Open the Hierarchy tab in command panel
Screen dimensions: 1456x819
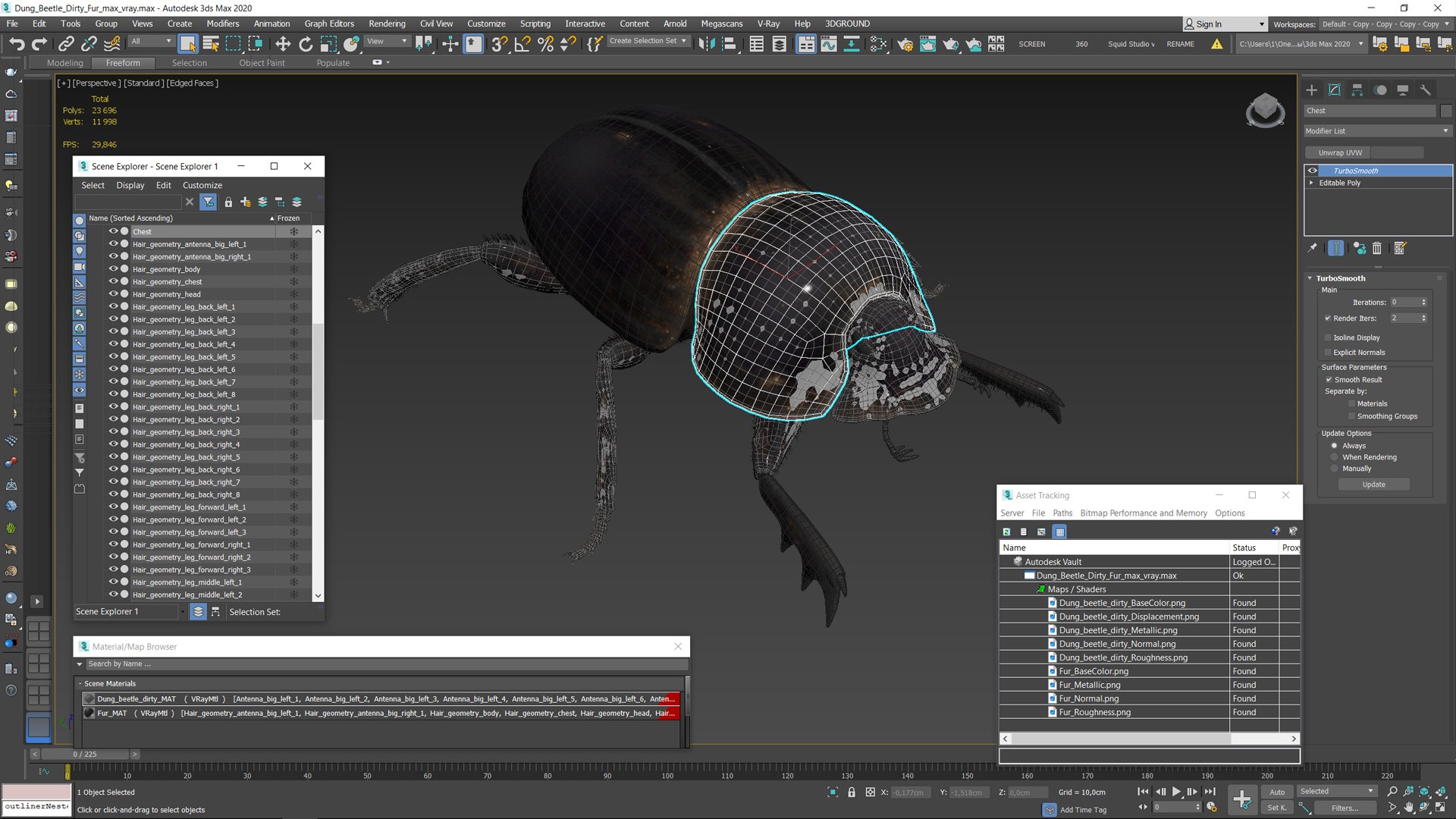tap(1357, 89)
